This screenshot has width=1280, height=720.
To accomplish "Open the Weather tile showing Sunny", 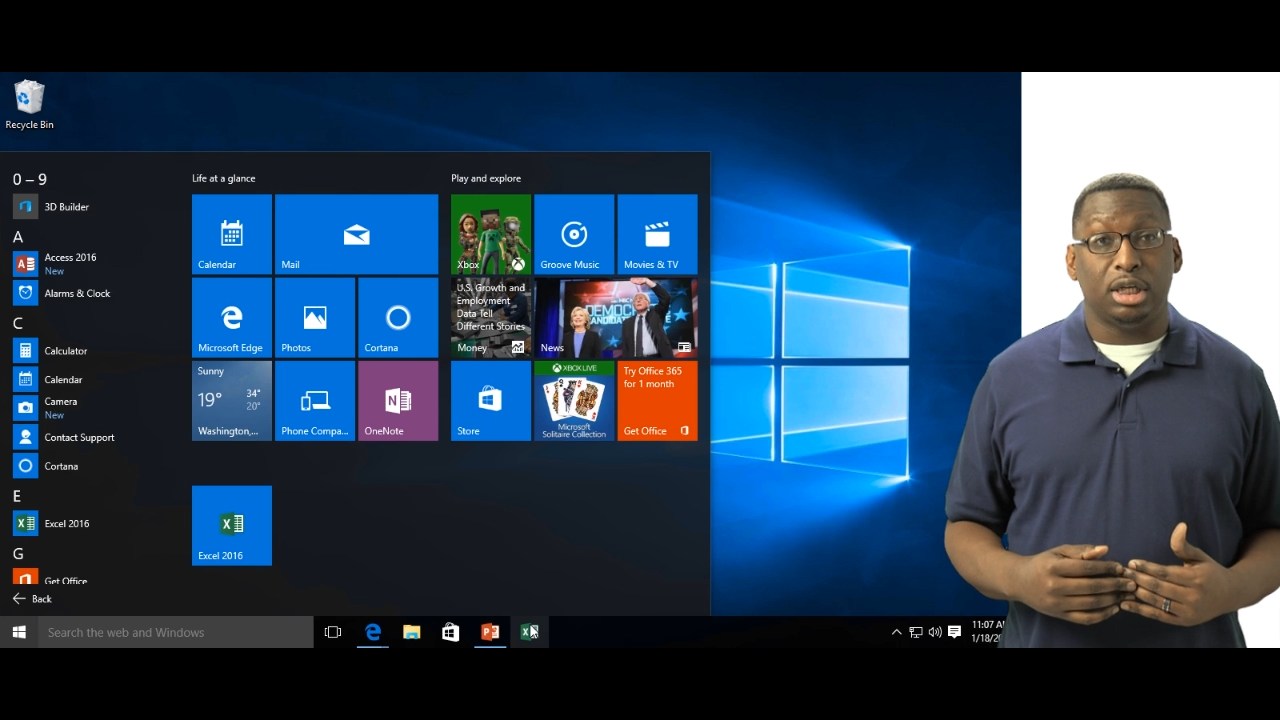I will tap(232, 400).
